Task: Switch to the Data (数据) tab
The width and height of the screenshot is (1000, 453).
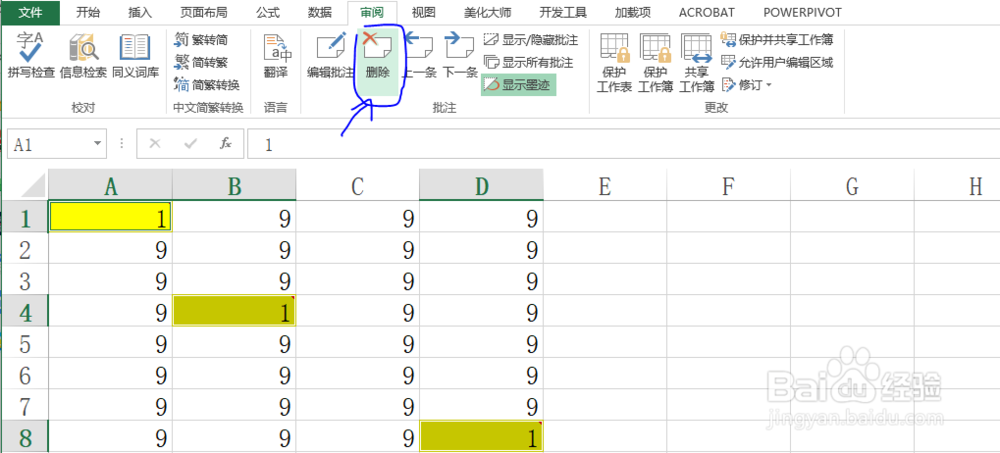Action: tap(320, 12)
